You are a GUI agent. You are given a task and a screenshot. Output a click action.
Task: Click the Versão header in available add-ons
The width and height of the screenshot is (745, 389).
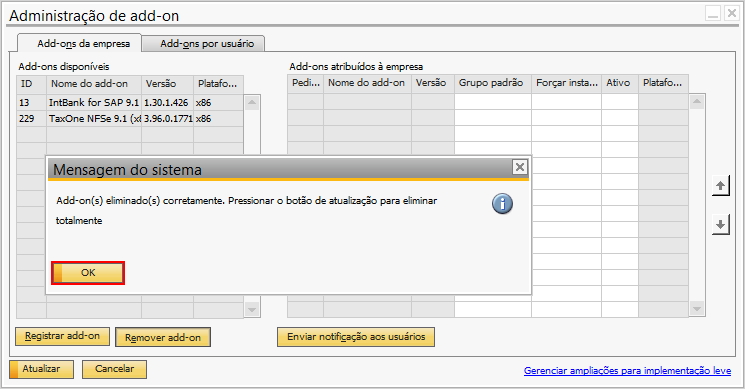click(167, 84)
